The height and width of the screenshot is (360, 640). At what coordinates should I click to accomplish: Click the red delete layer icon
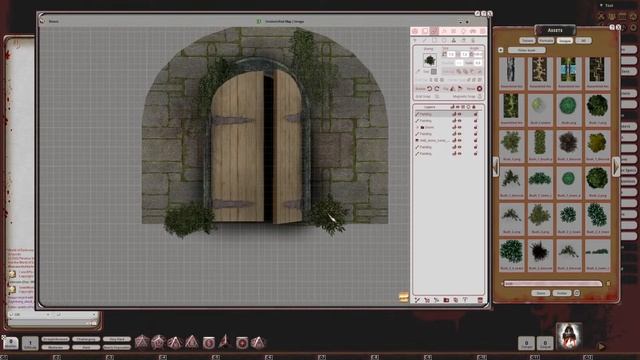coord(480,300)
